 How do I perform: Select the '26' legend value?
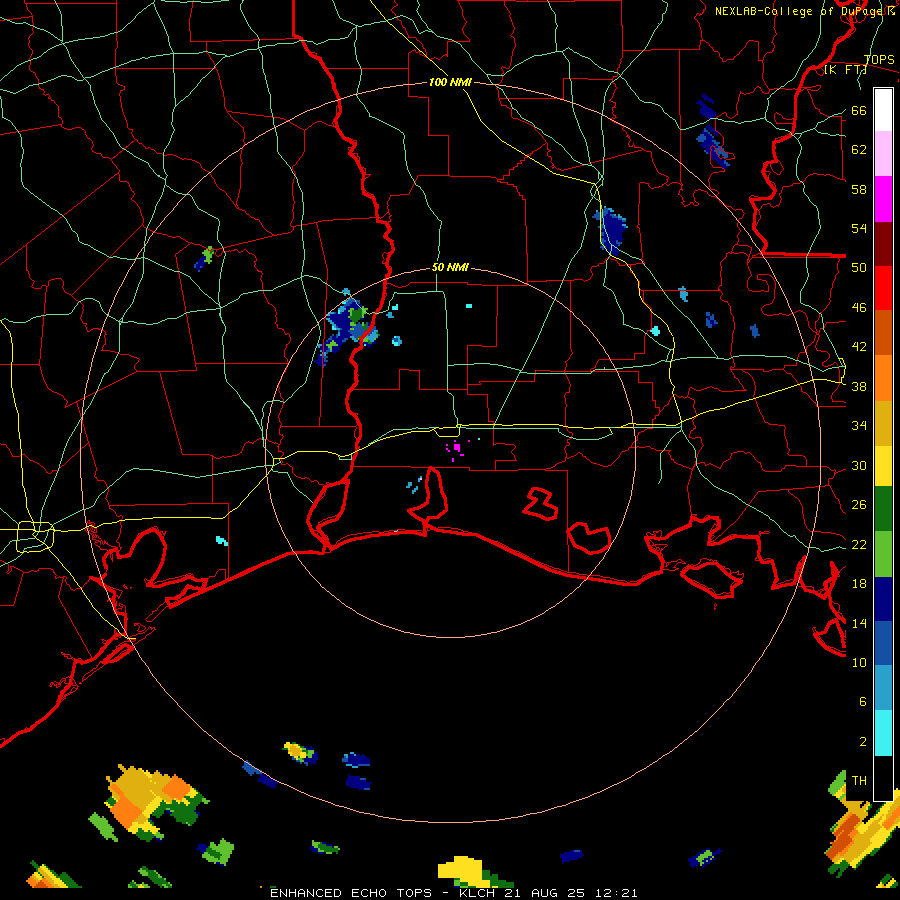(x=859, y=505)
